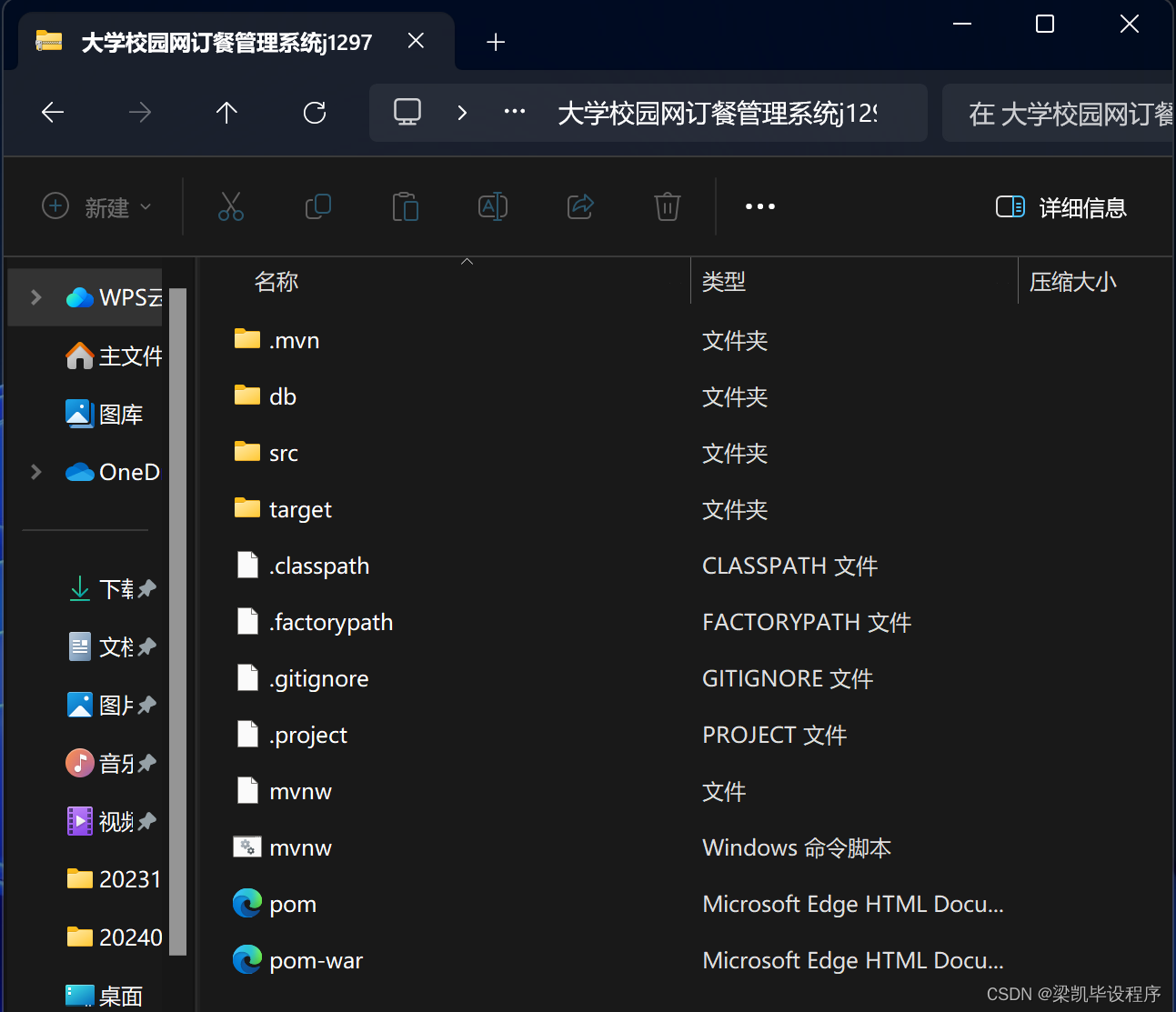Click the Paste icon in the toolbar
1176x1012 pixels.
pyautogui.click(x=406, y=206)
